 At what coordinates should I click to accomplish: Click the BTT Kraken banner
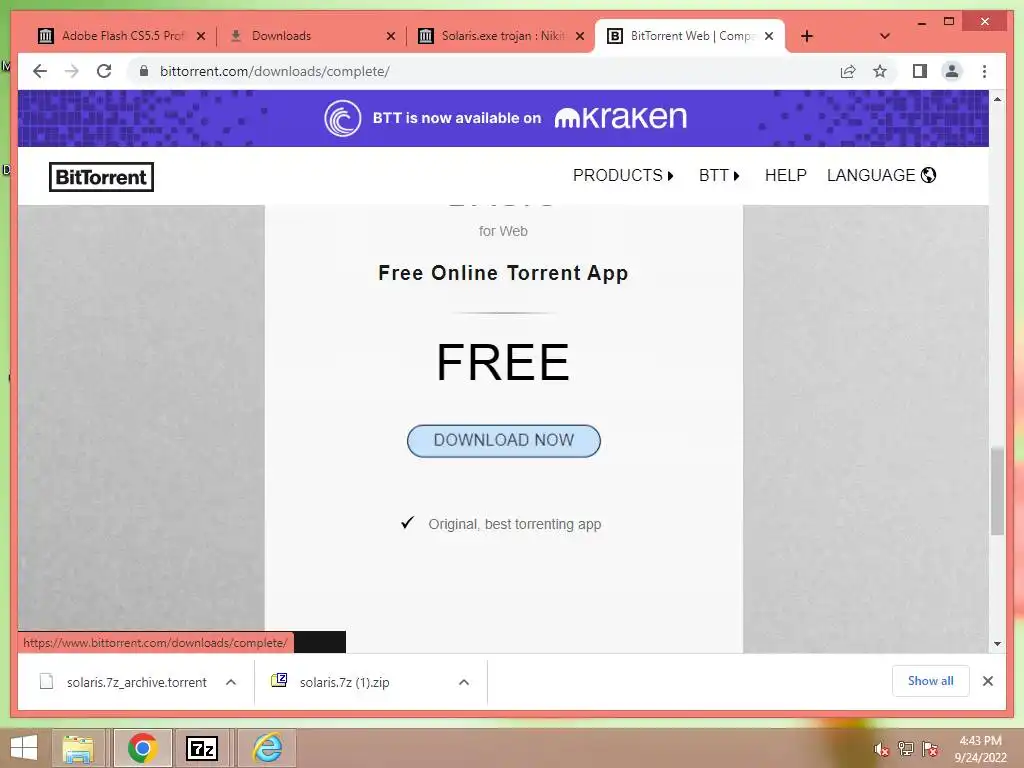click(503, 118)
